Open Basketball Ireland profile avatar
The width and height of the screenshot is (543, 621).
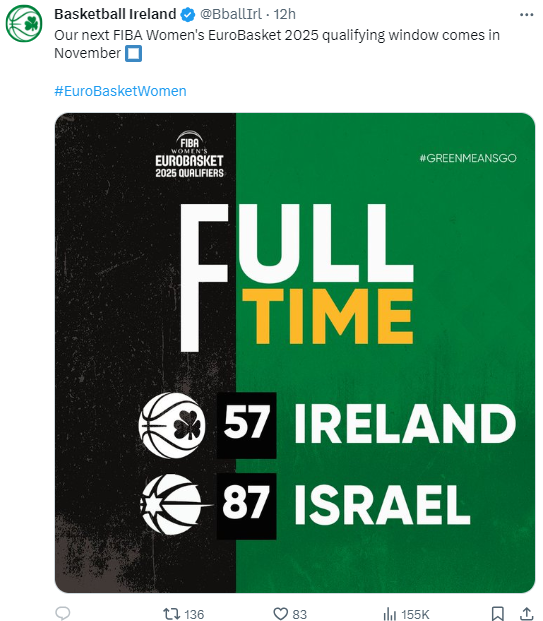pos(24,23)
